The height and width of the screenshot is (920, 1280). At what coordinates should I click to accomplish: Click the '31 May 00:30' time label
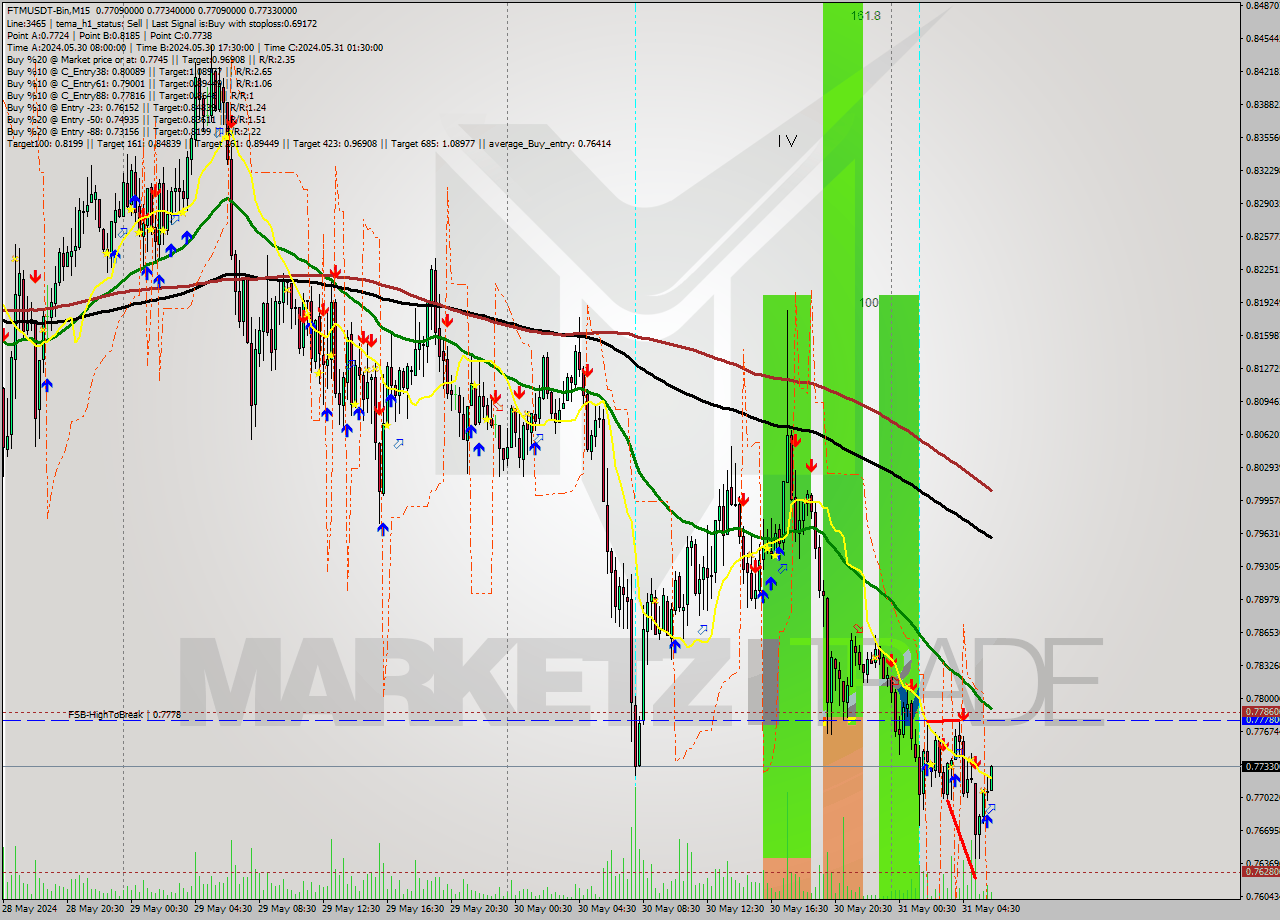coord(928,909)
